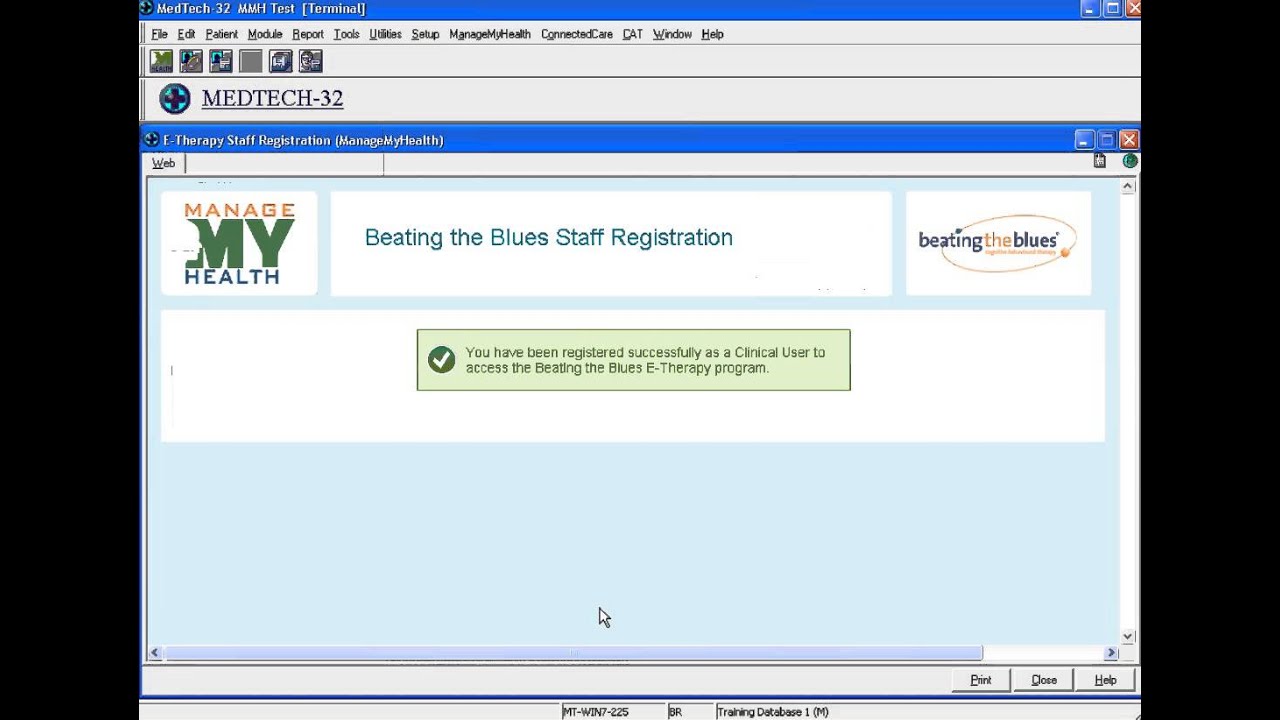Image resolution: width=1280 pixels, height=720 pixels.
Task: Open the ManageMyHealth menu
Action: click(490, 34)
